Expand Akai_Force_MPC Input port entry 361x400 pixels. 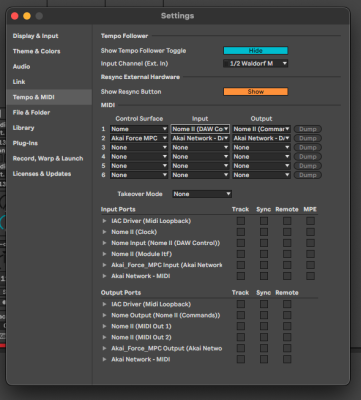(x=104, y=265)
